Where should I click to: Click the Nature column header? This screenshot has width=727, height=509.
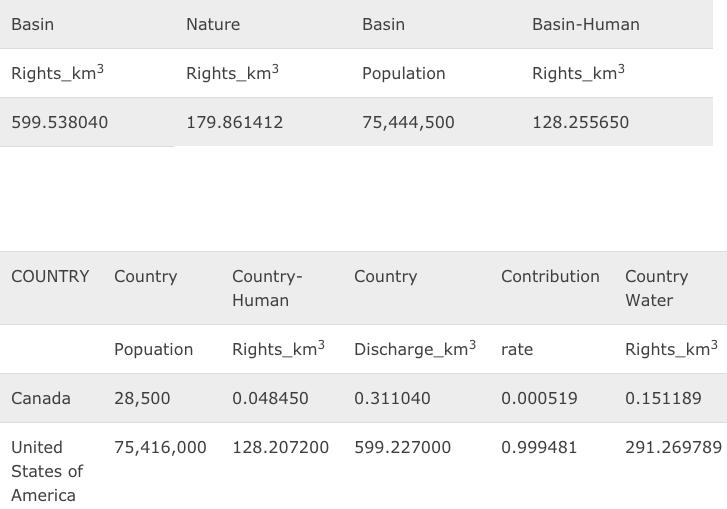point(212,24)
